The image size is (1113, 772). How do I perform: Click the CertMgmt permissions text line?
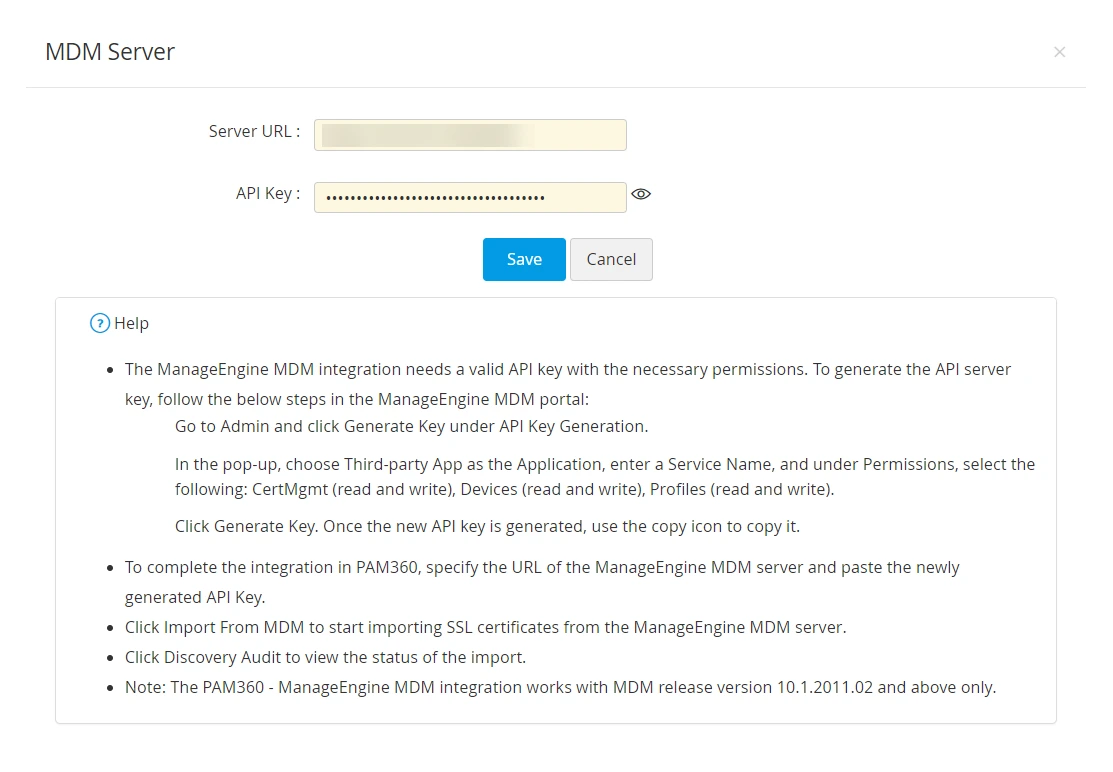coord(505,490)
